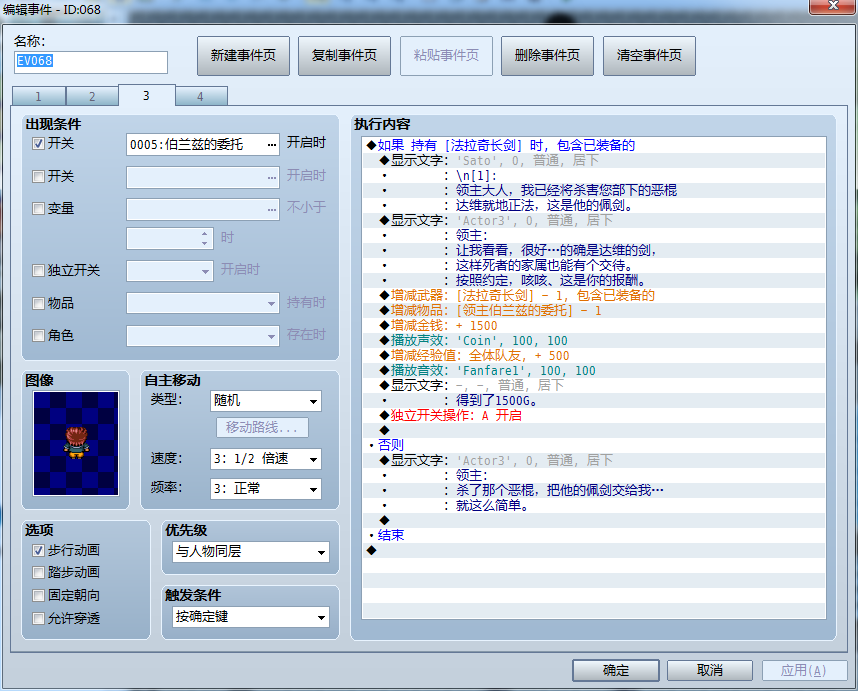The image size is (858, 691).
Task: Enable the 物品 condition checkbox
Action: 38,303
